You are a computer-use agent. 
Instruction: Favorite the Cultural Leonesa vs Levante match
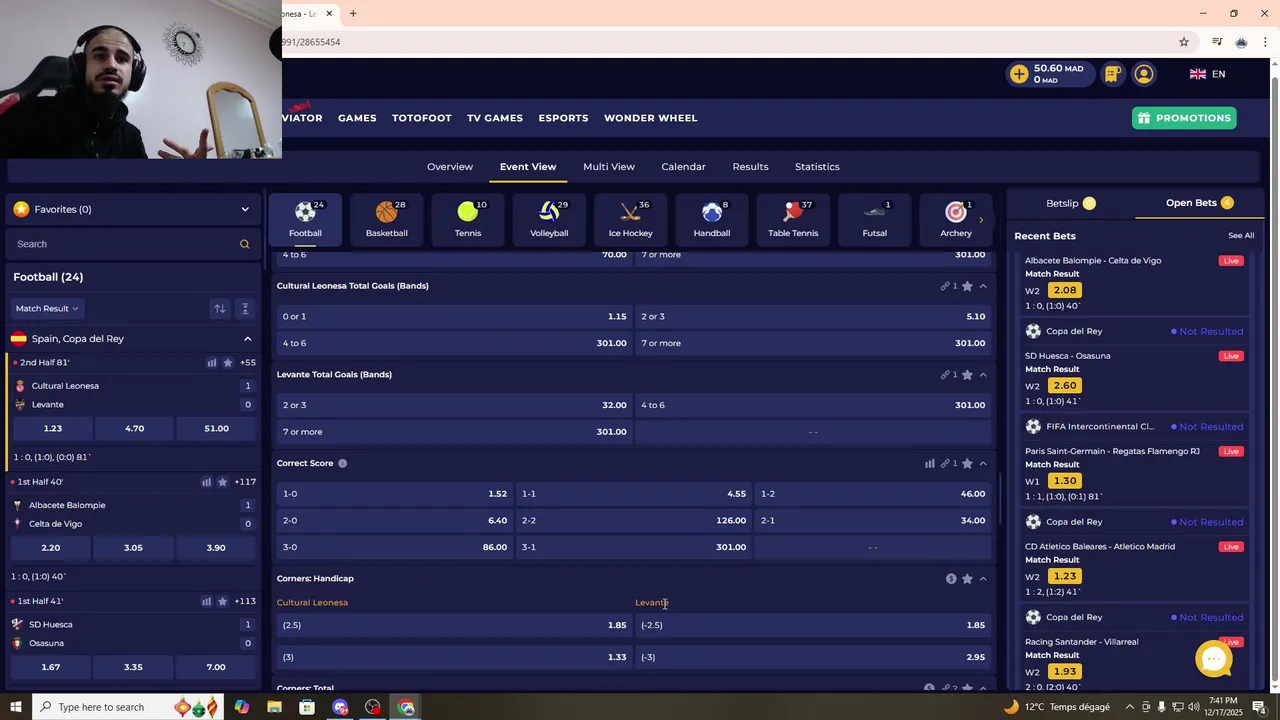(228, 363)
